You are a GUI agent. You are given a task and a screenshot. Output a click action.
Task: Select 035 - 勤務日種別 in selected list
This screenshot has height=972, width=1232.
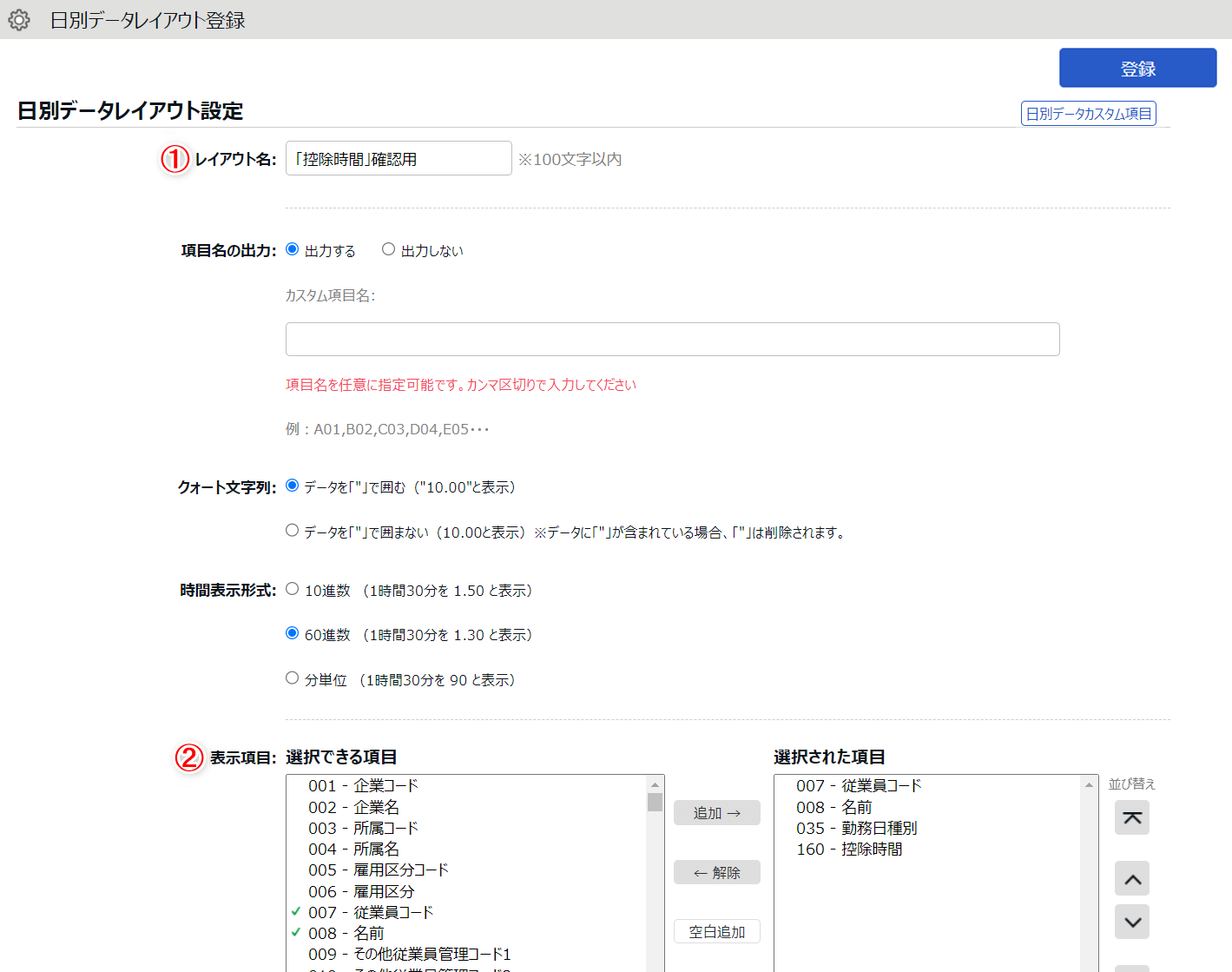pyautogui.click(x=927, y=828)
